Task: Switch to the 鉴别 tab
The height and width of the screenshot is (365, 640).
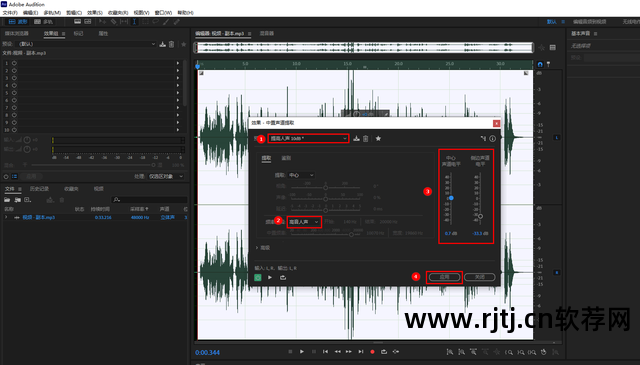Action: pos(286,158)
